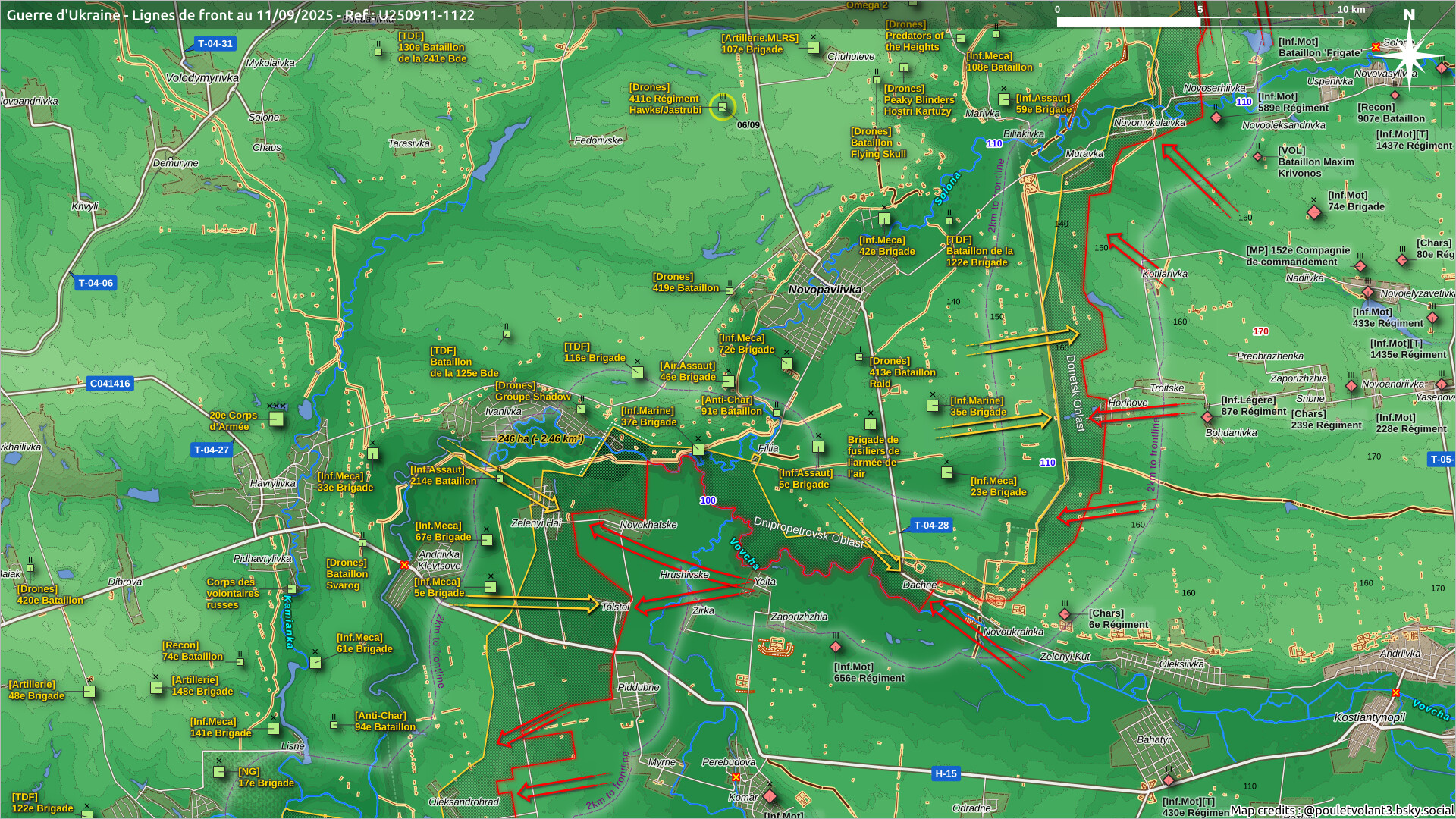Click the 656e Régiment red diamond marker
Viewport: 1456px width, 819px height.
836,647
